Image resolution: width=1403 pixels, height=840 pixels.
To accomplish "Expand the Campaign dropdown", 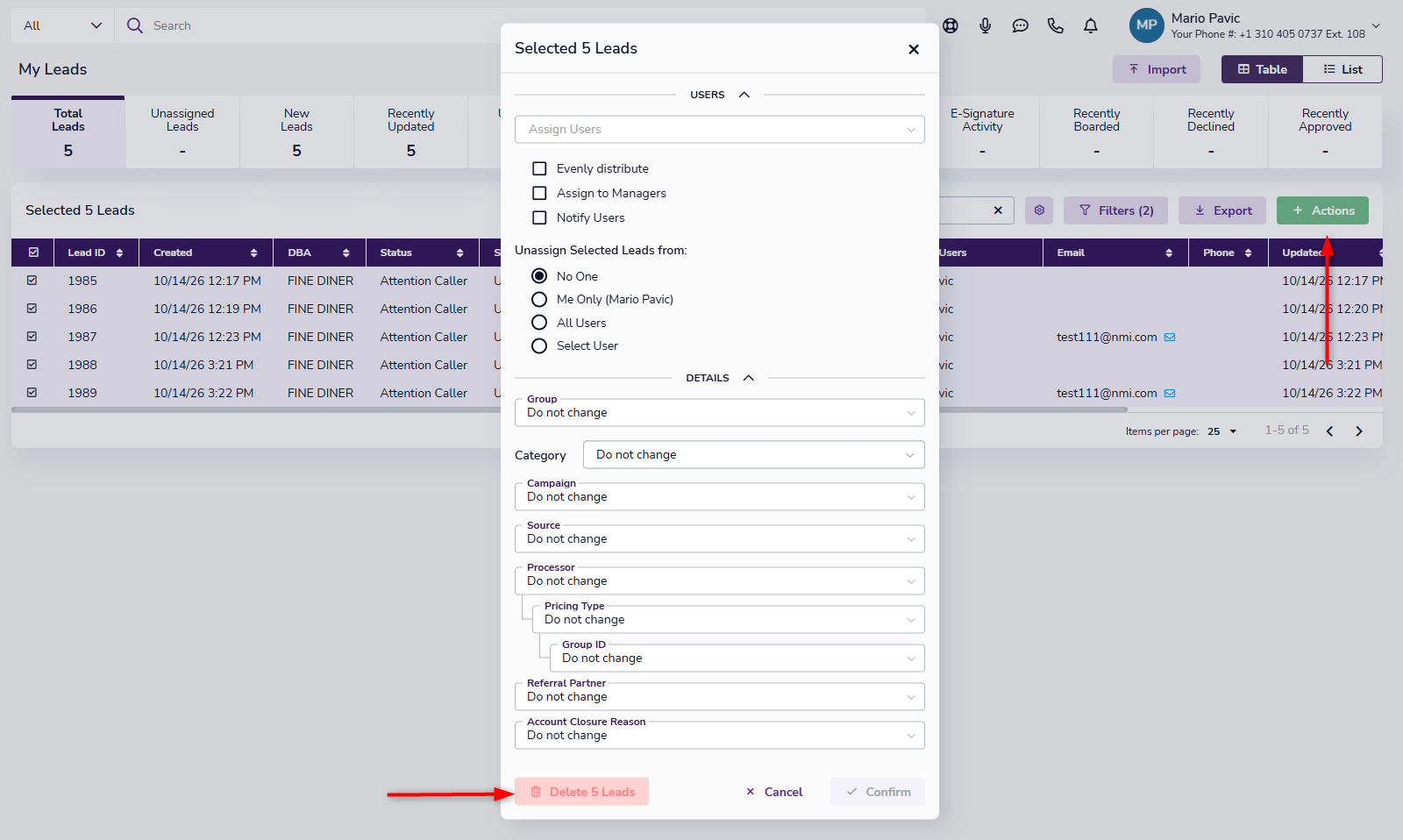I will [x=719, y=496].
